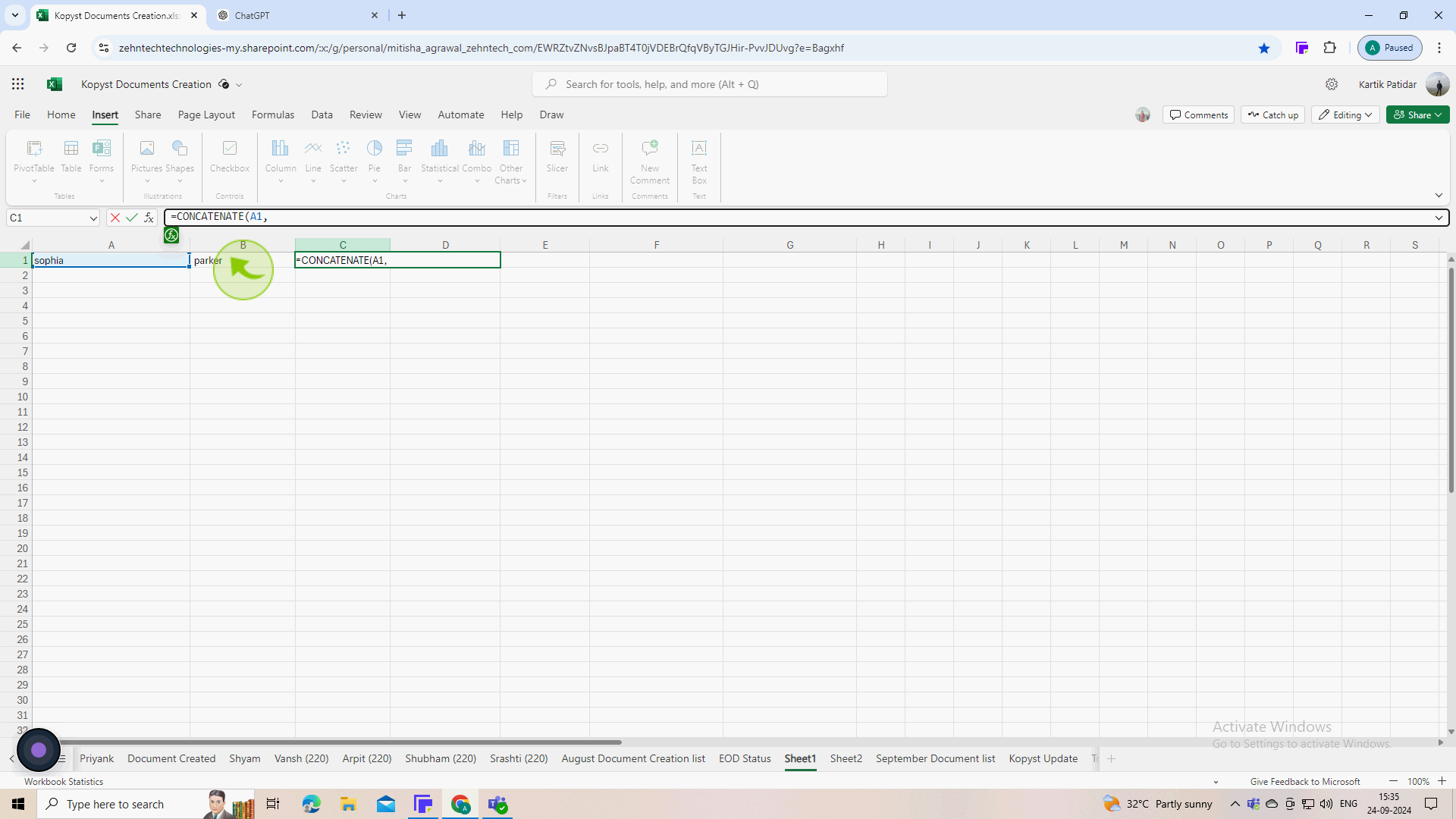Insert a Text Box
This screenshot has width=1456, height=819.
click(699, 162)
